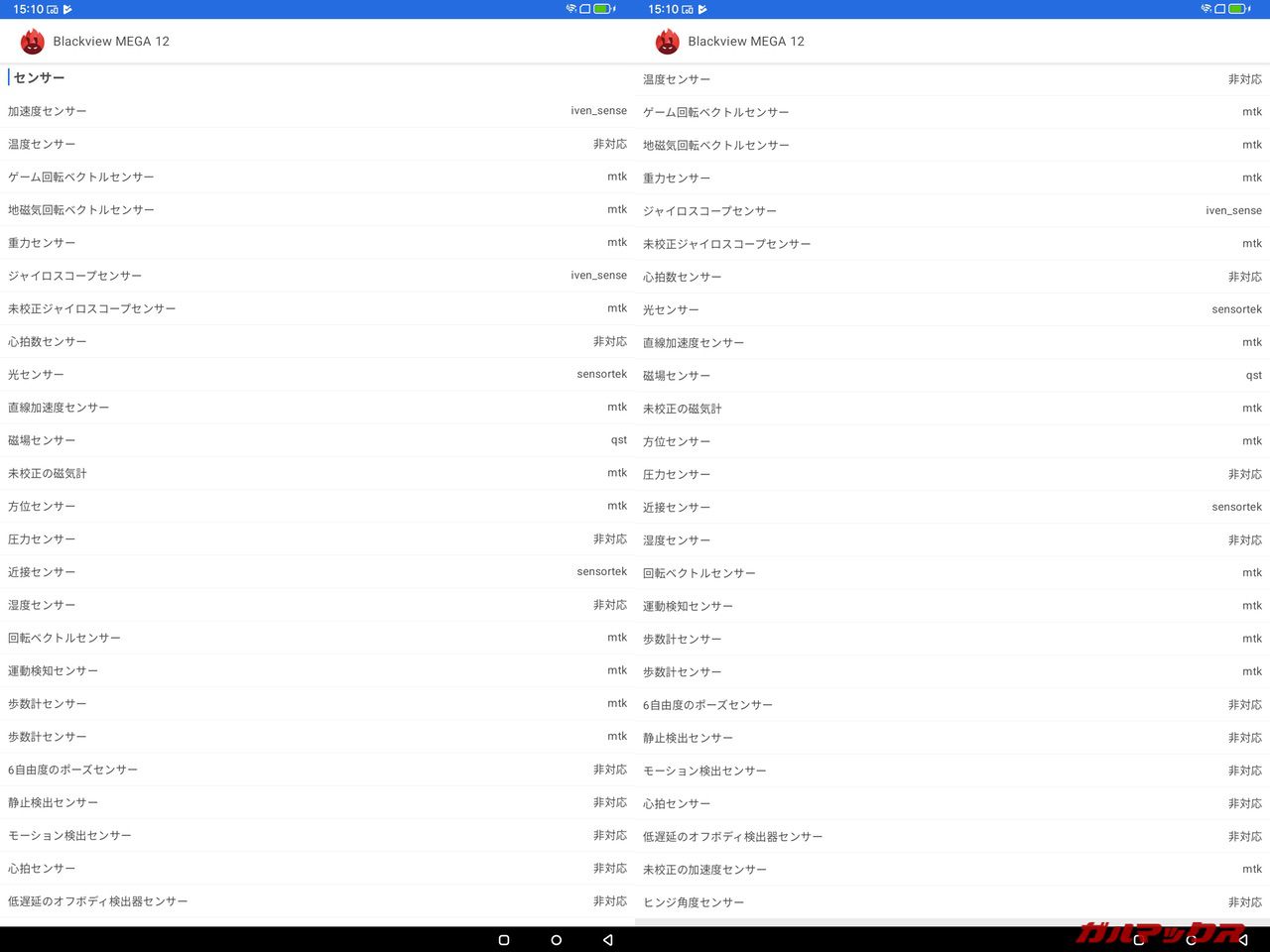Tap the 近接センサー row in the left panel

[317, 572]
